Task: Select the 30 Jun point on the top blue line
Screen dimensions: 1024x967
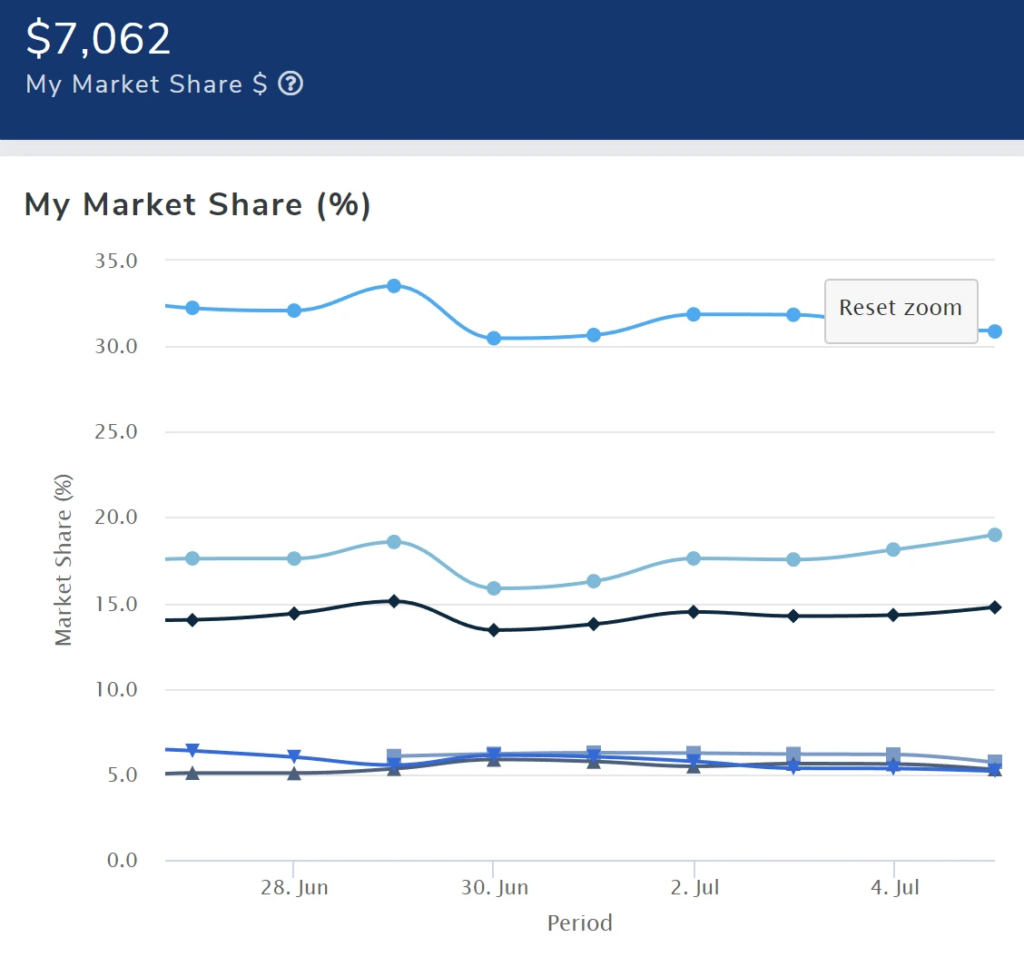Action: click(x=495, y=338)
